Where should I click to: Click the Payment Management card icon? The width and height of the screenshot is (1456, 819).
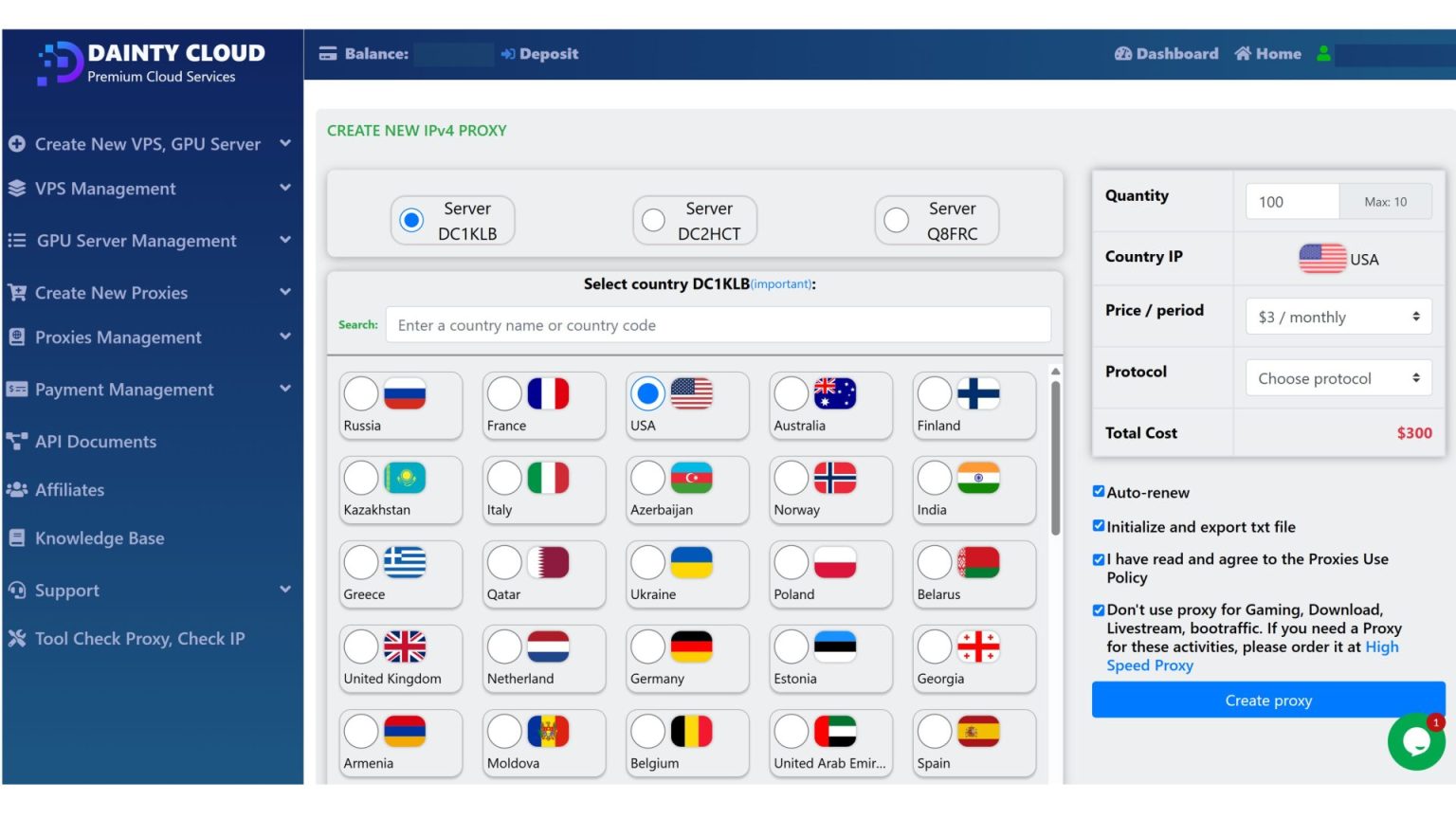click(x=16, y=389)
